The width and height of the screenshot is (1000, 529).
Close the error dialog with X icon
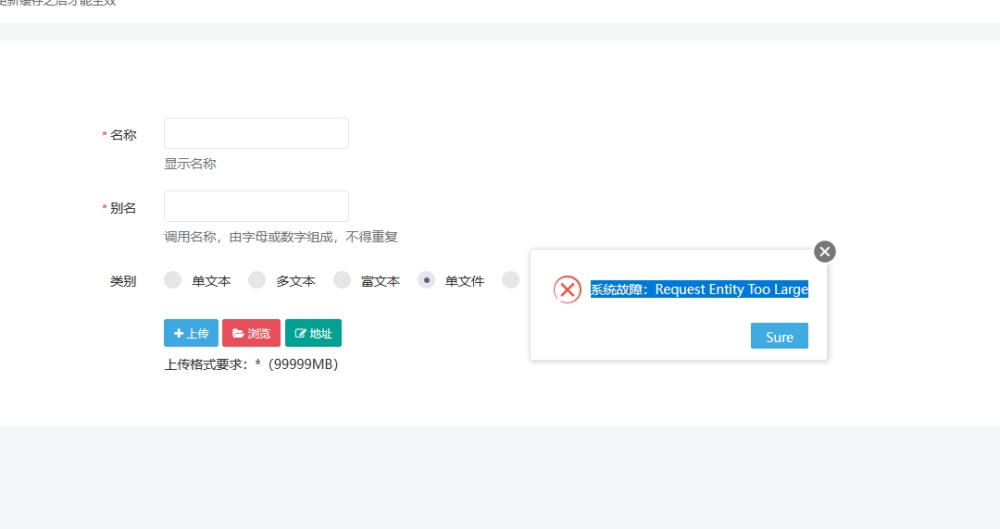825,251
